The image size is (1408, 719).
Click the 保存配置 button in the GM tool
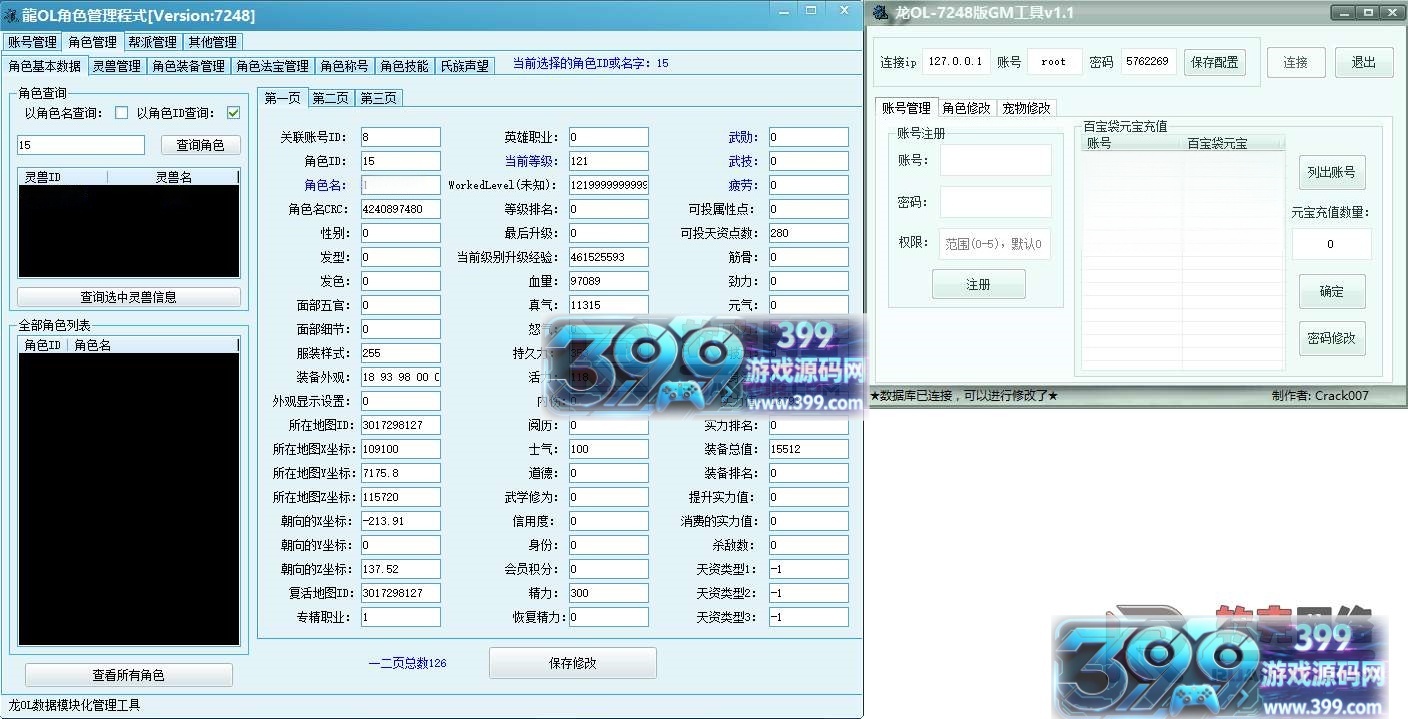click(1216, 62)
